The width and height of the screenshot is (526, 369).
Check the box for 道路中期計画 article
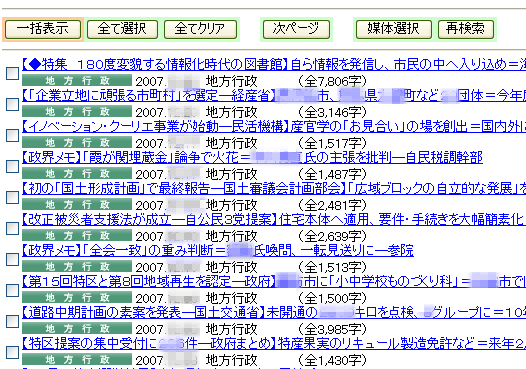pyautogui.click(x=12, y=321)
